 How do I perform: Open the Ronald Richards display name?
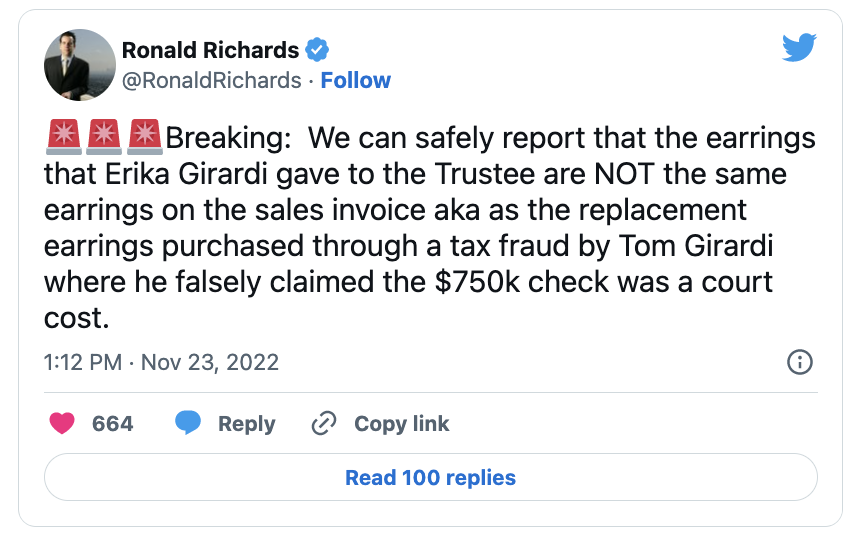coord(210,50)
